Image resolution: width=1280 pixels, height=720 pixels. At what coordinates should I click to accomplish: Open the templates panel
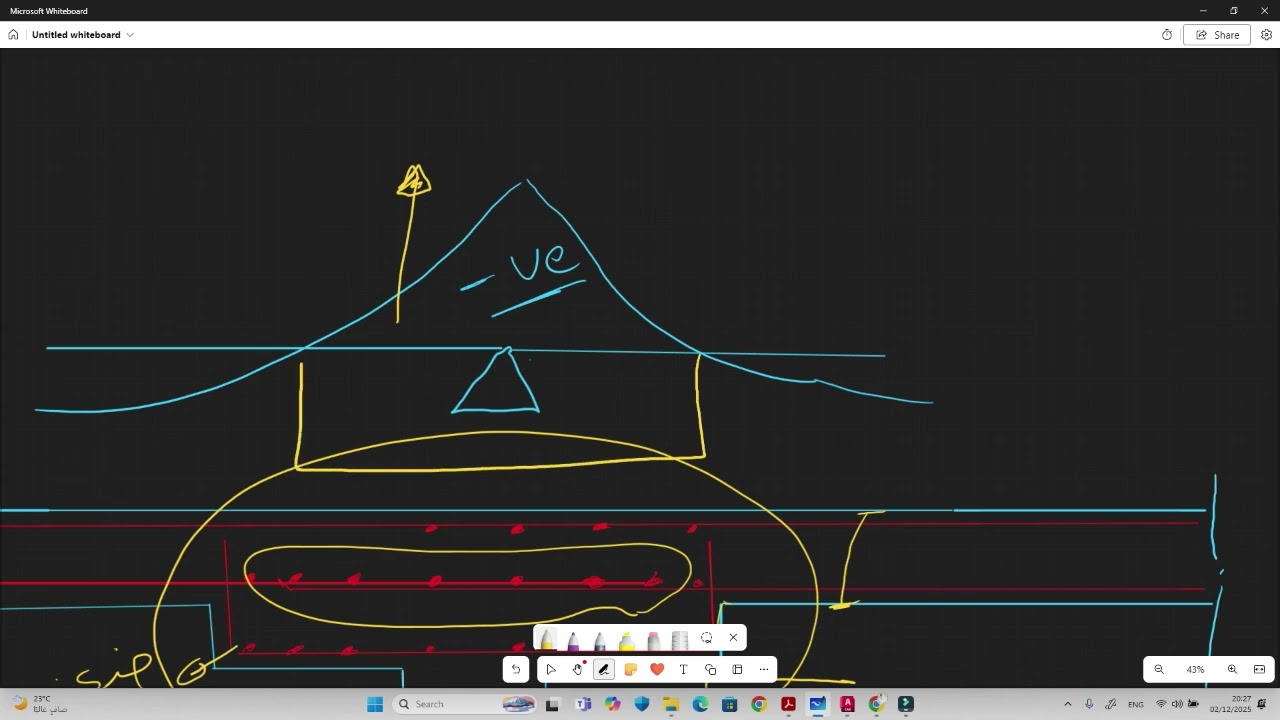(737, 670)
